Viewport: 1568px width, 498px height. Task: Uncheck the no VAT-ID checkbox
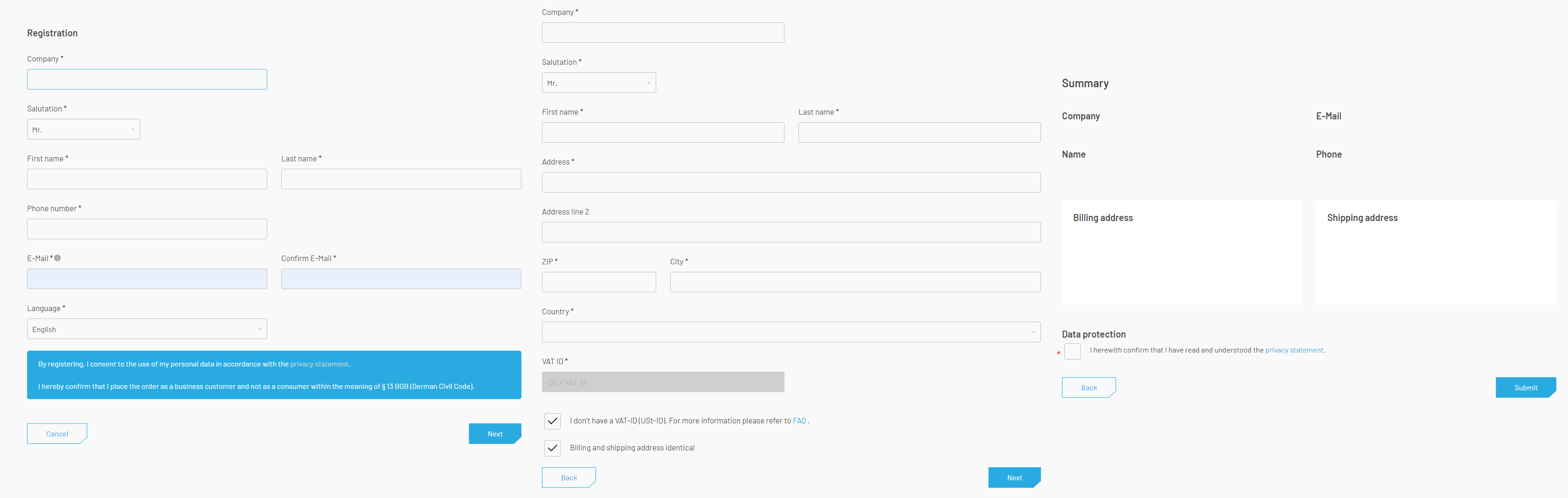tap(552, 421)
